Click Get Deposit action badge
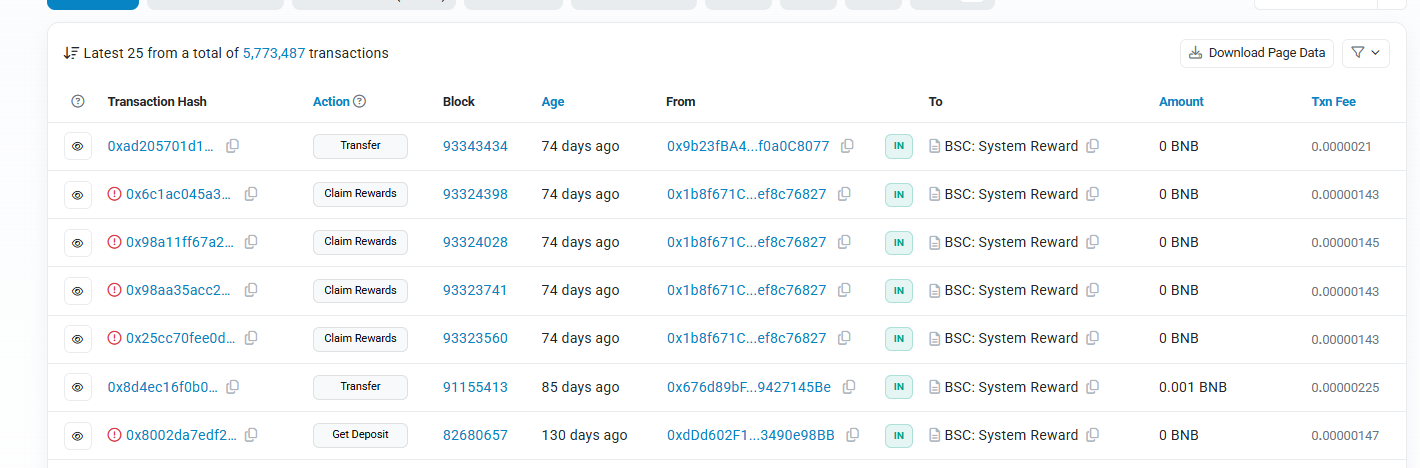The width and height of the screenshot is (1420, 468). (360, 435)
